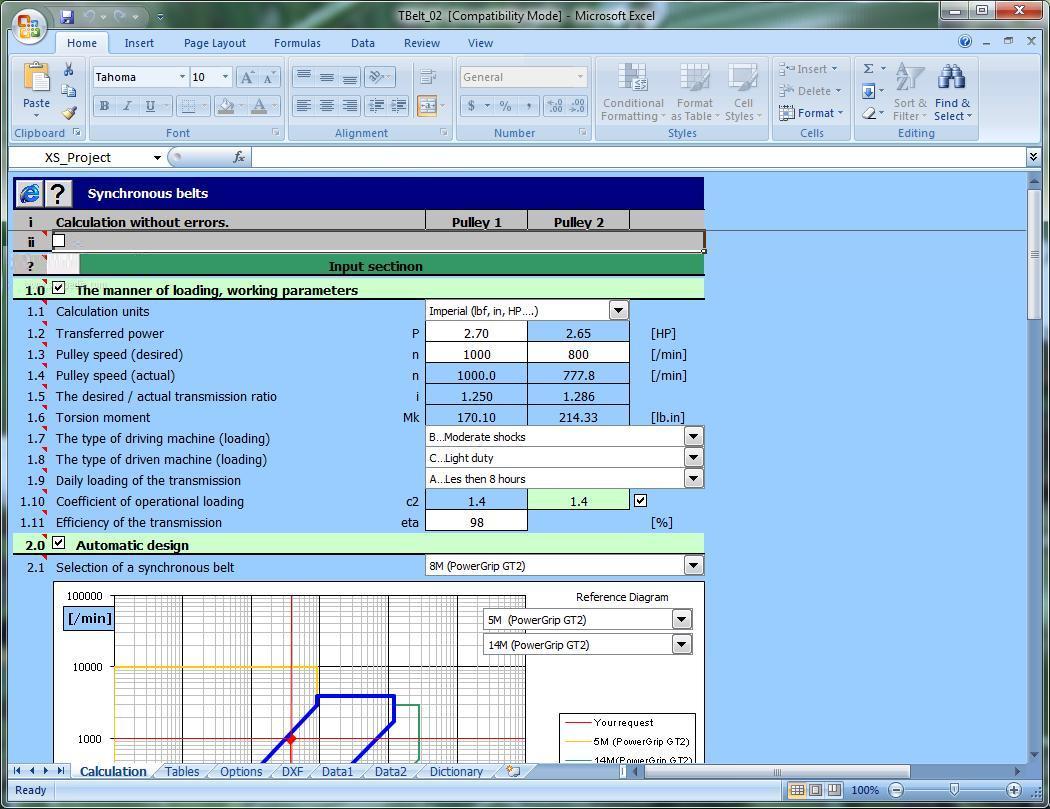Switch to Page Break Preview in status bar

pyautogui.click(x=834, y=790)
